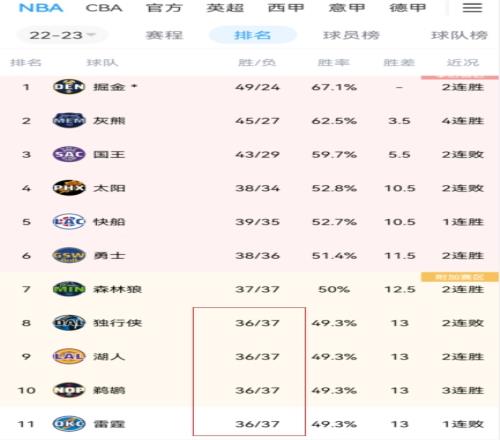Click the Minnesota MIN team logo
The height and width of the screenshot is (440, 500).
(x=69, y=289)
